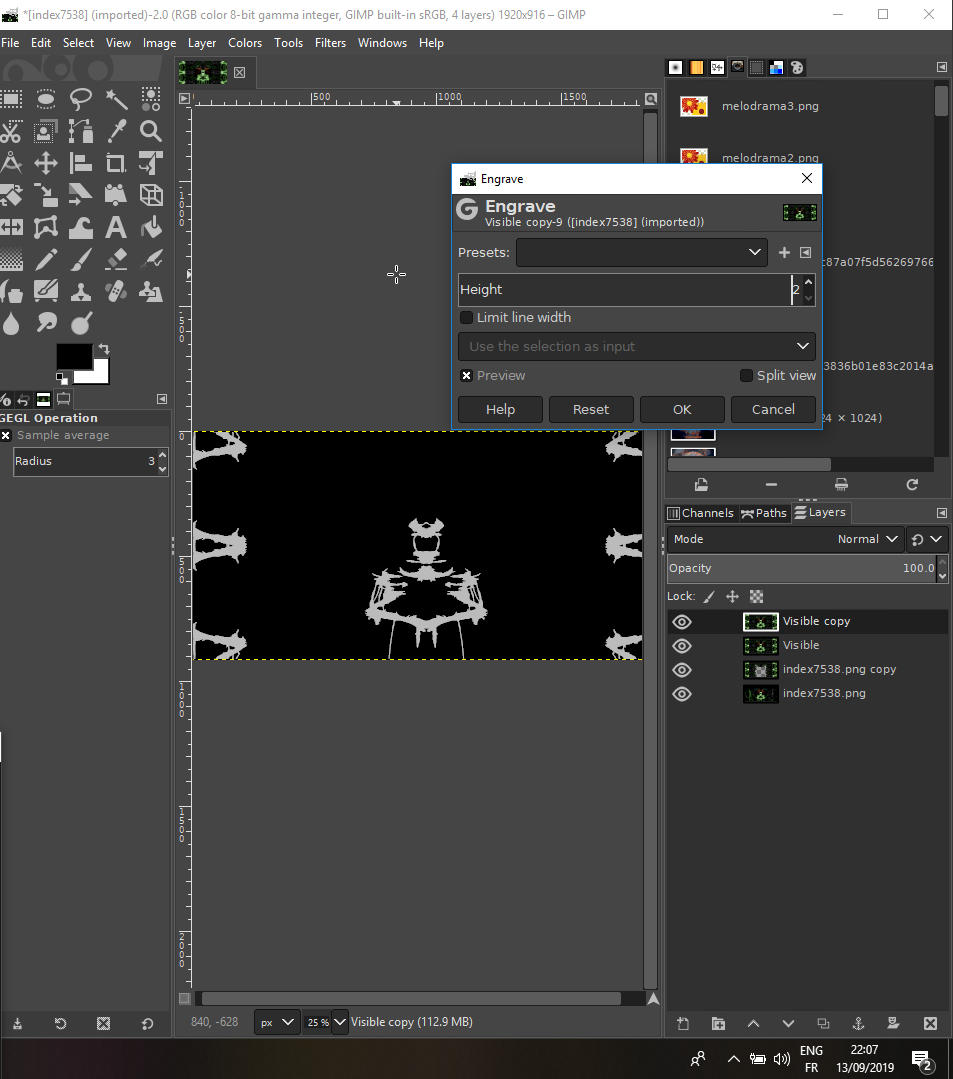Choose the Bucket Fill tool
The width and height of the screenshot is (953, 1079).
(151, 227)
